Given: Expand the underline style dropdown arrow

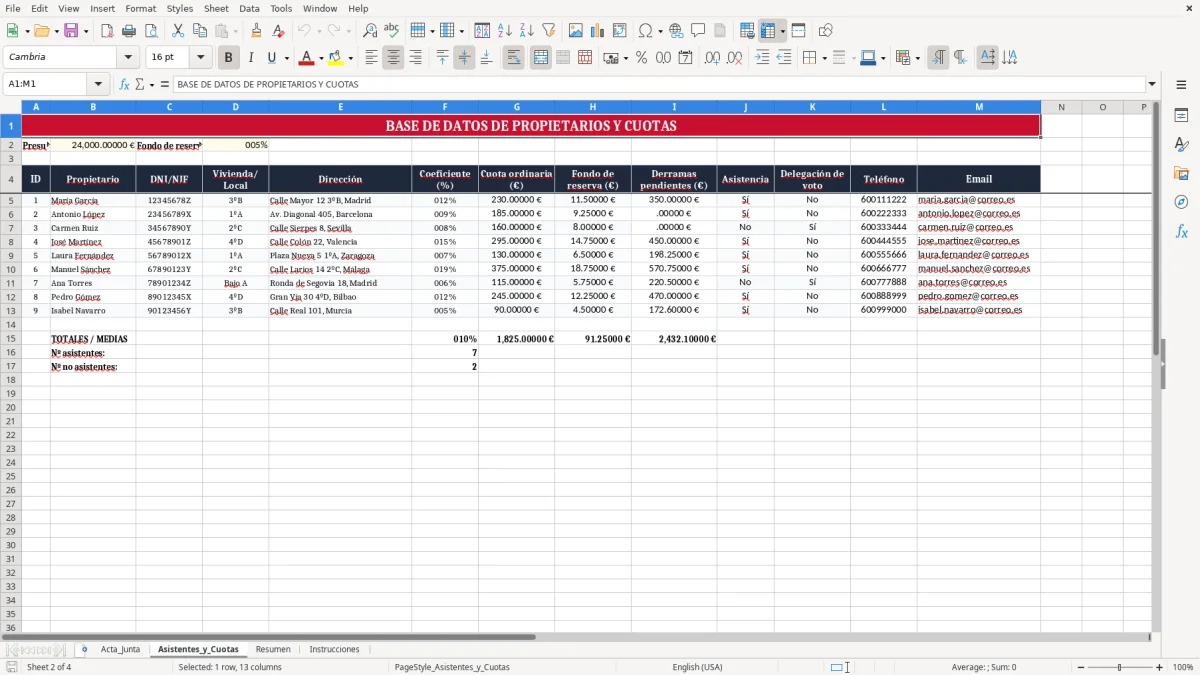Looking at the screenshot, I should (286, 58).
